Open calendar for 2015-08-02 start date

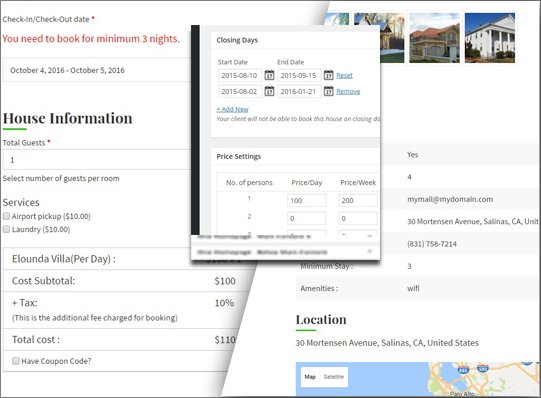click(269, 91)
